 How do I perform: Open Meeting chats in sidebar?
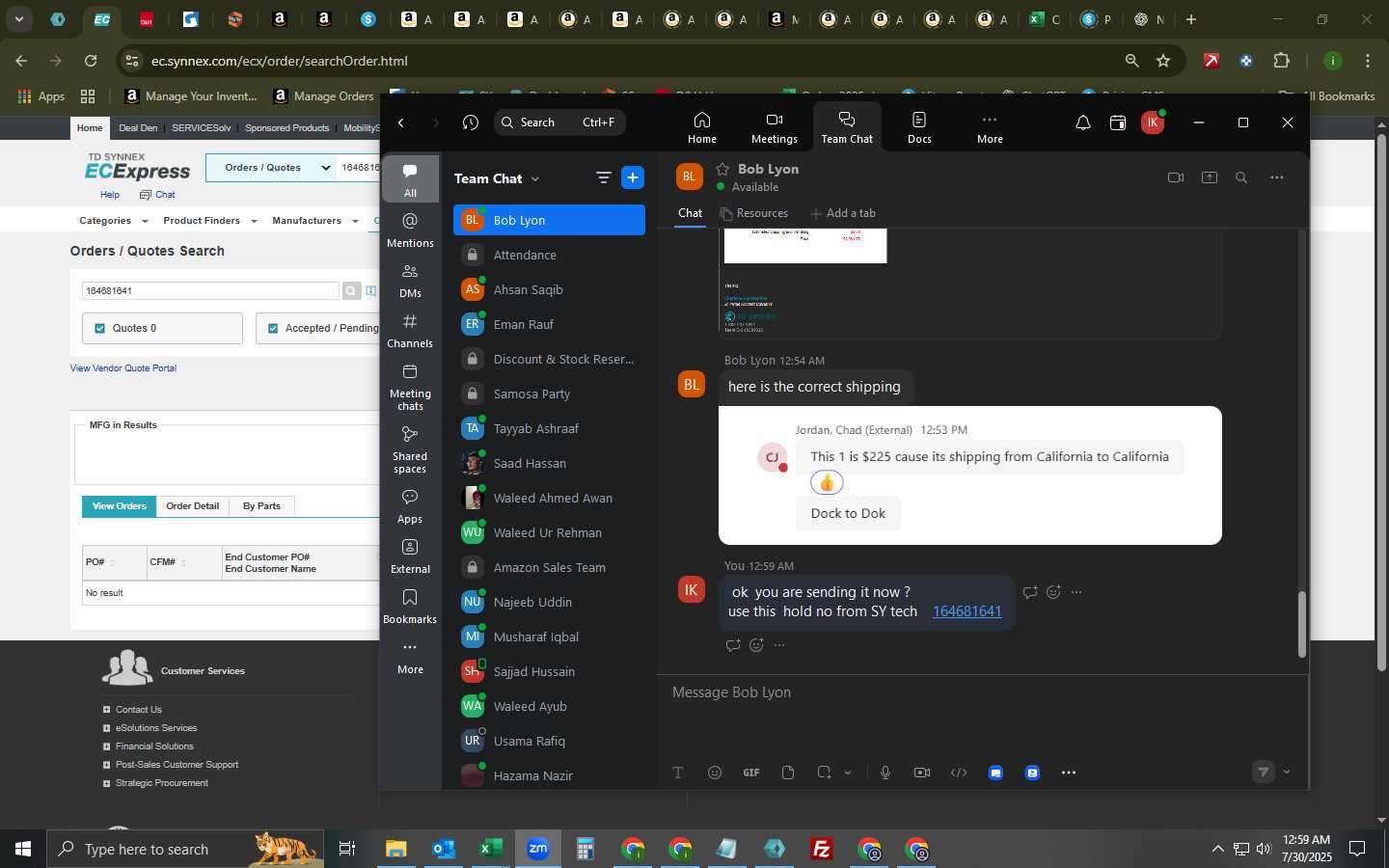[x=410, y=386]
